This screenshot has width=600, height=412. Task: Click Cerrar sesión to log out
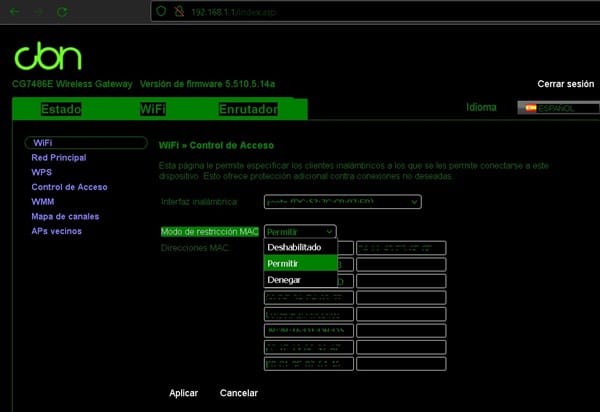(x=566, y=84)
